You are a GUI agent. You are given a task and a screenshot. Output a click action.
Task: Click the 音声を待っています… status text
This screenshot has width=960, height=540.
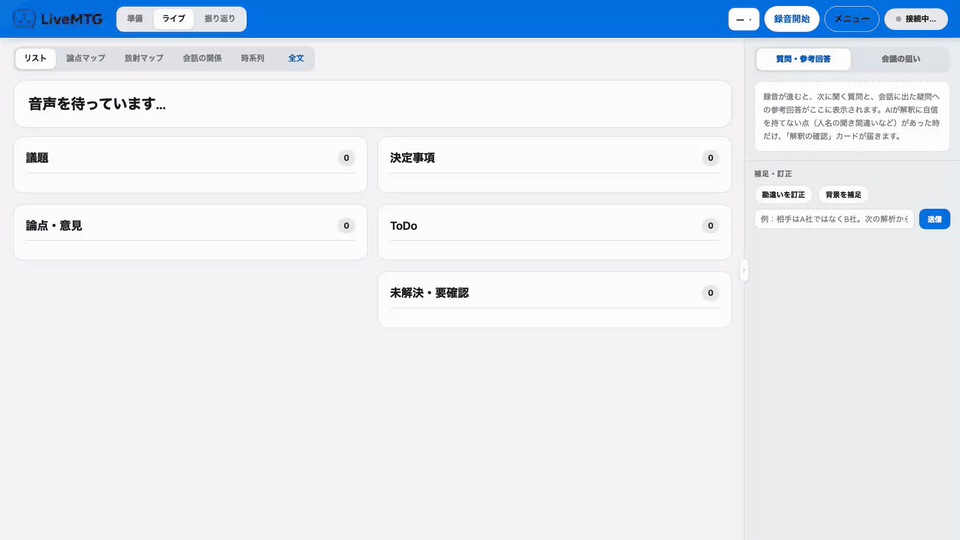tap(97, 104)
